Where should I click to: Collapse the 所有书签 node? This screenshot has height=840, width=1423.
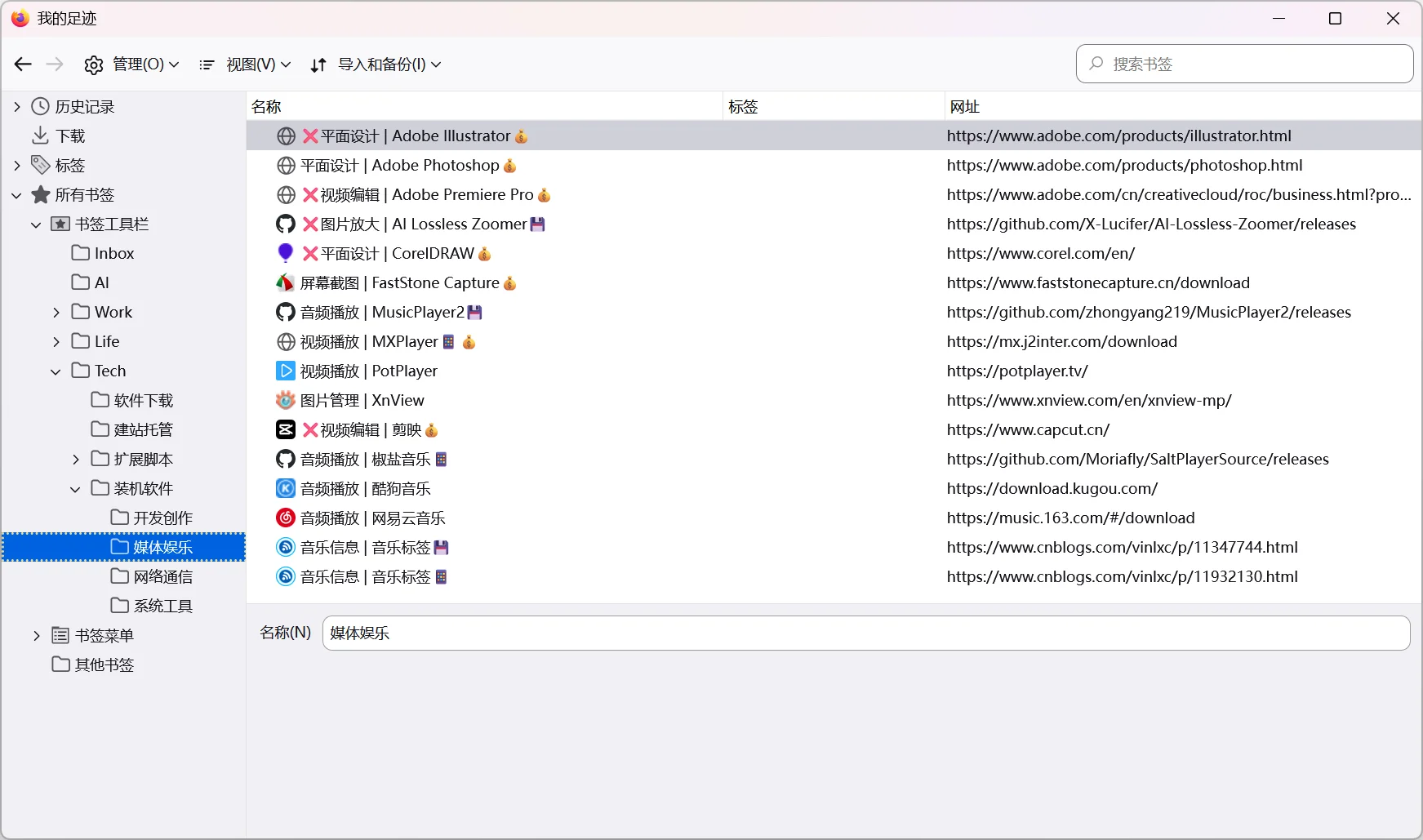(17, 195)
